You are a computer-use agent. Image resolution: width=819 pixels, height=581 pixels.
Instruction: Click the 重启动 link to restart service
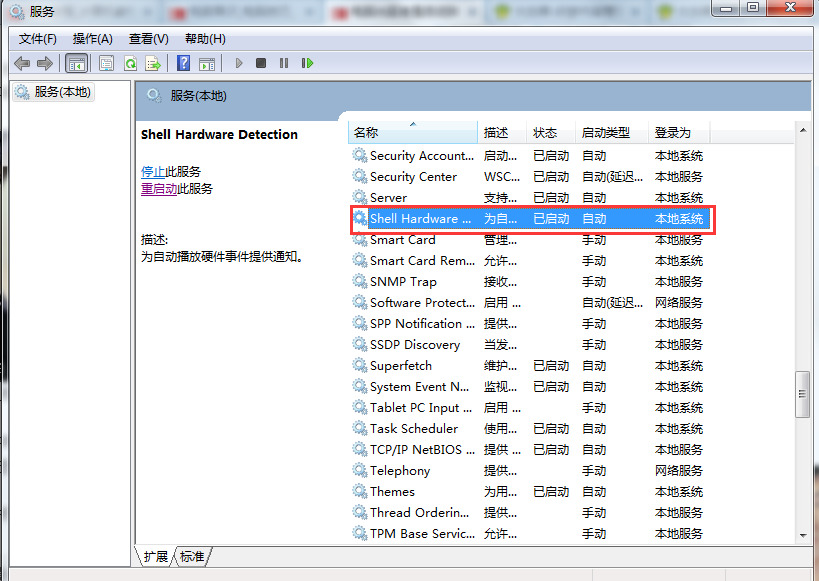click(x=159, y=189)
